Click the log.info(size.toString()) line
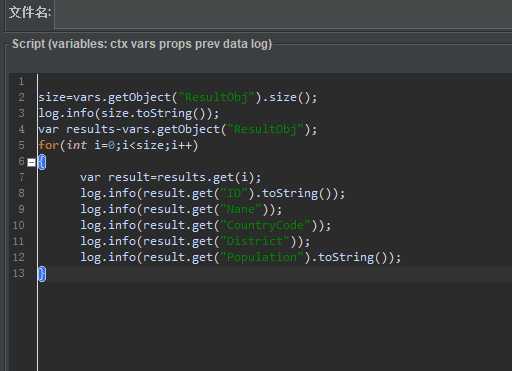 tap(129, 113)
